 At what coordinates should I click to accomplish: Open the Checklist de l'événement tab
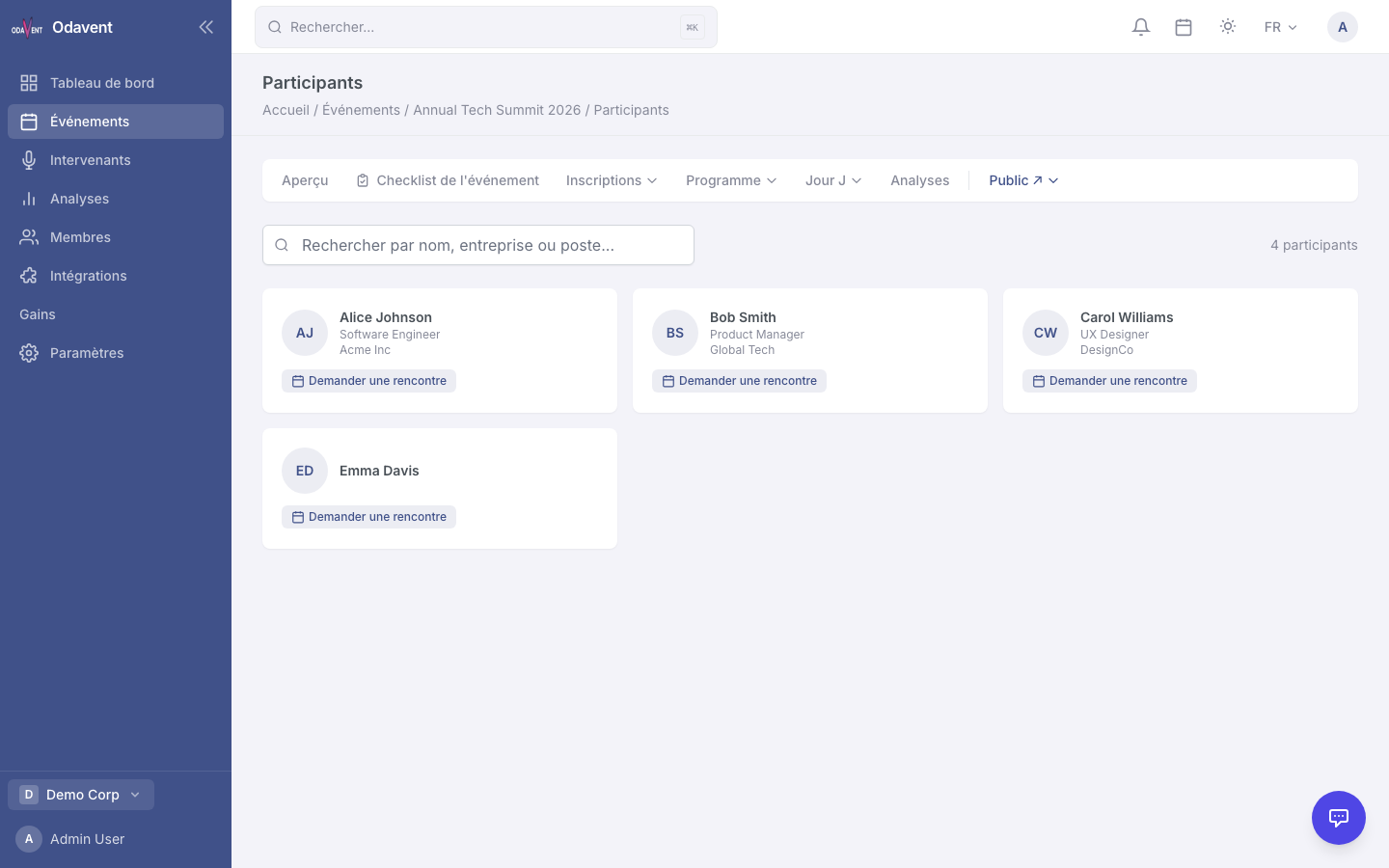coord(448,180)
